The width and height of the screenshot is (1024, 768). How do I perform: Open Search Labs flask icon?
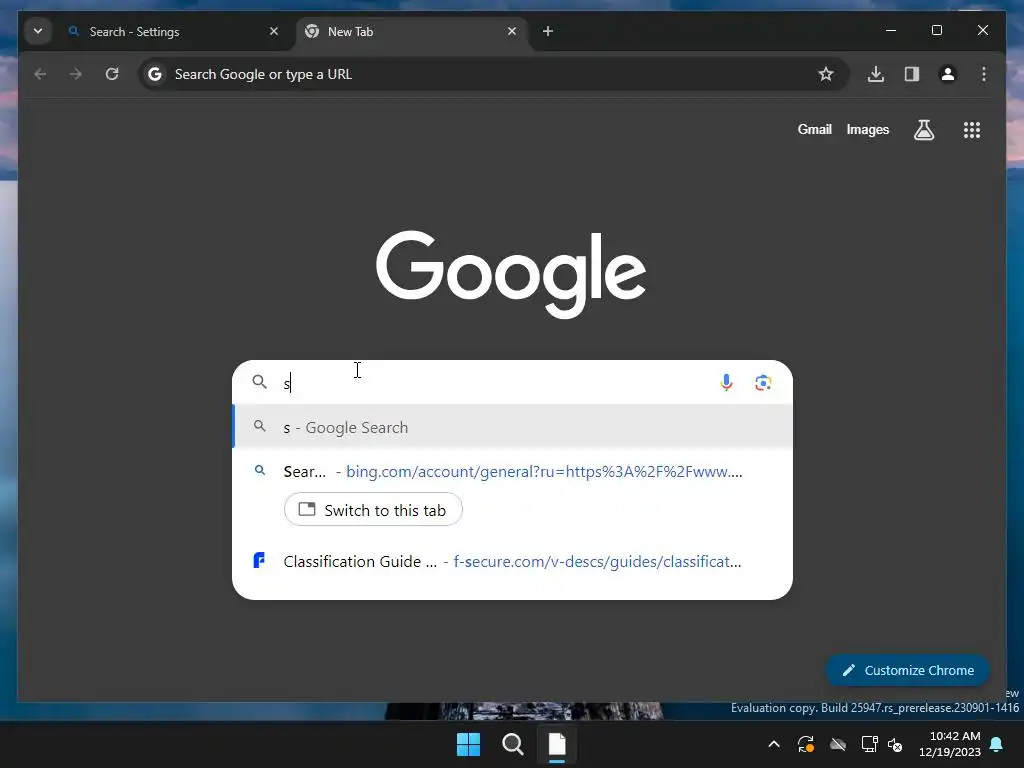pyautogui.click(x=924, y=130)
